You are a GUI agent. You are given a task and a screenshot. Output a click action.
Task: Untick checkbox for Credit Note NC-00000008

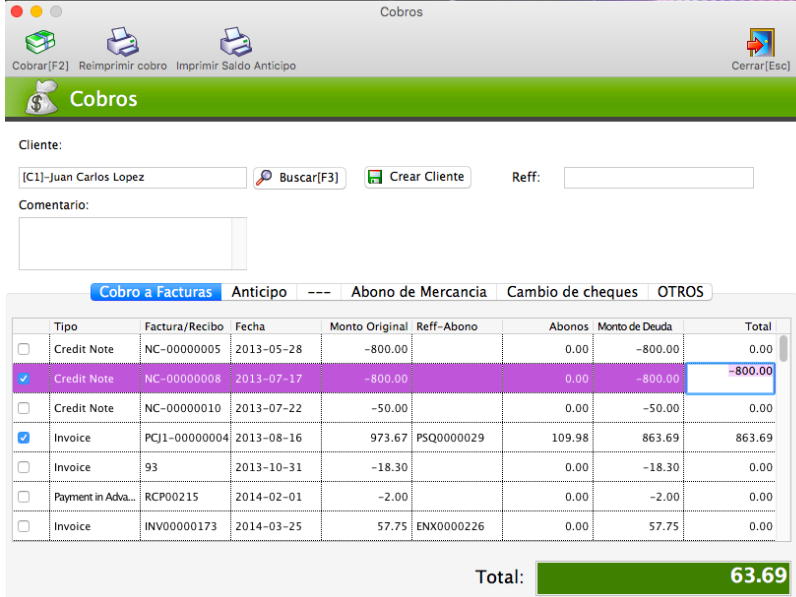23,379
